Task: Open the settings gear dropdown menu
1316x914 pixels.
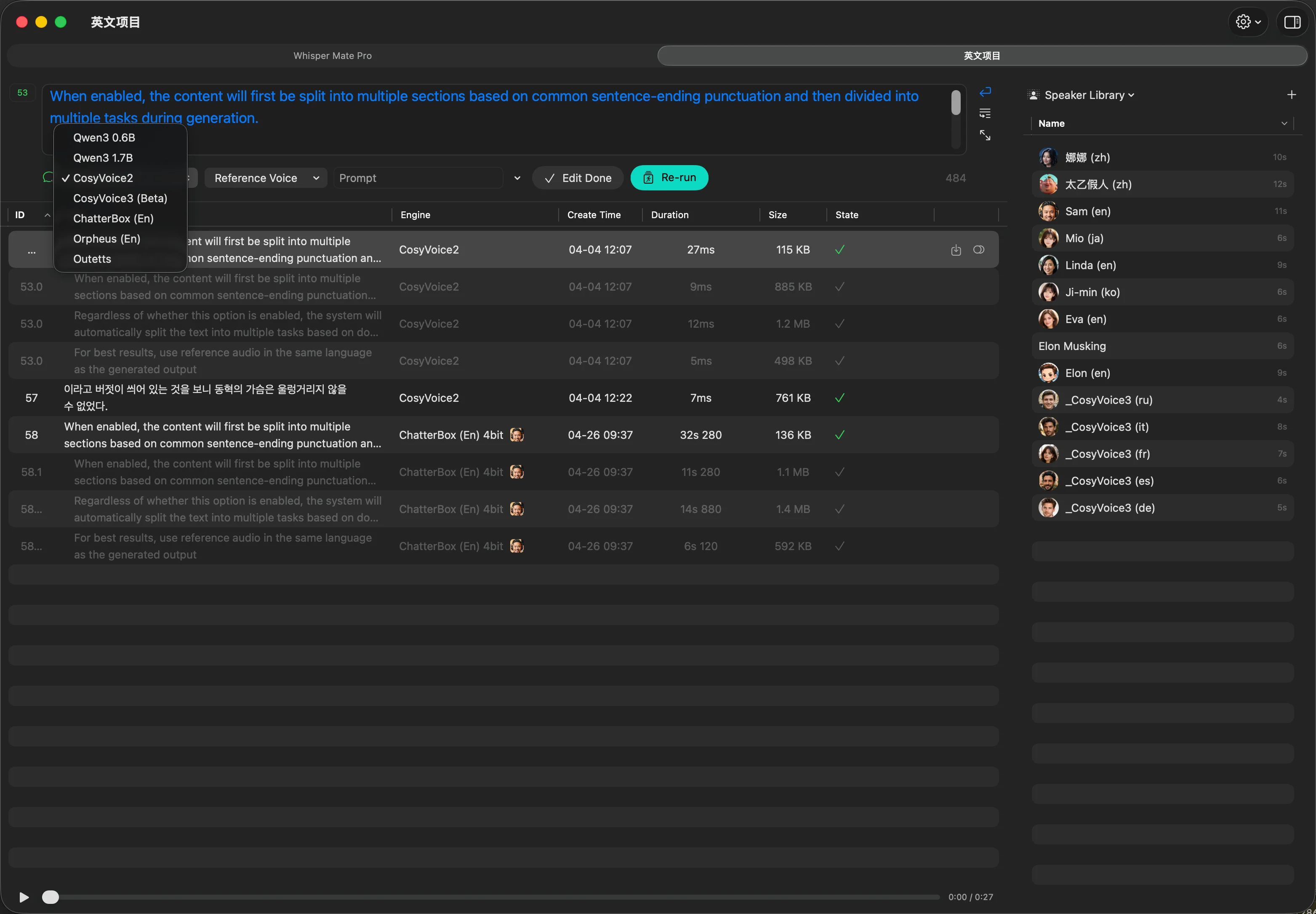Action: (1248, 22)
